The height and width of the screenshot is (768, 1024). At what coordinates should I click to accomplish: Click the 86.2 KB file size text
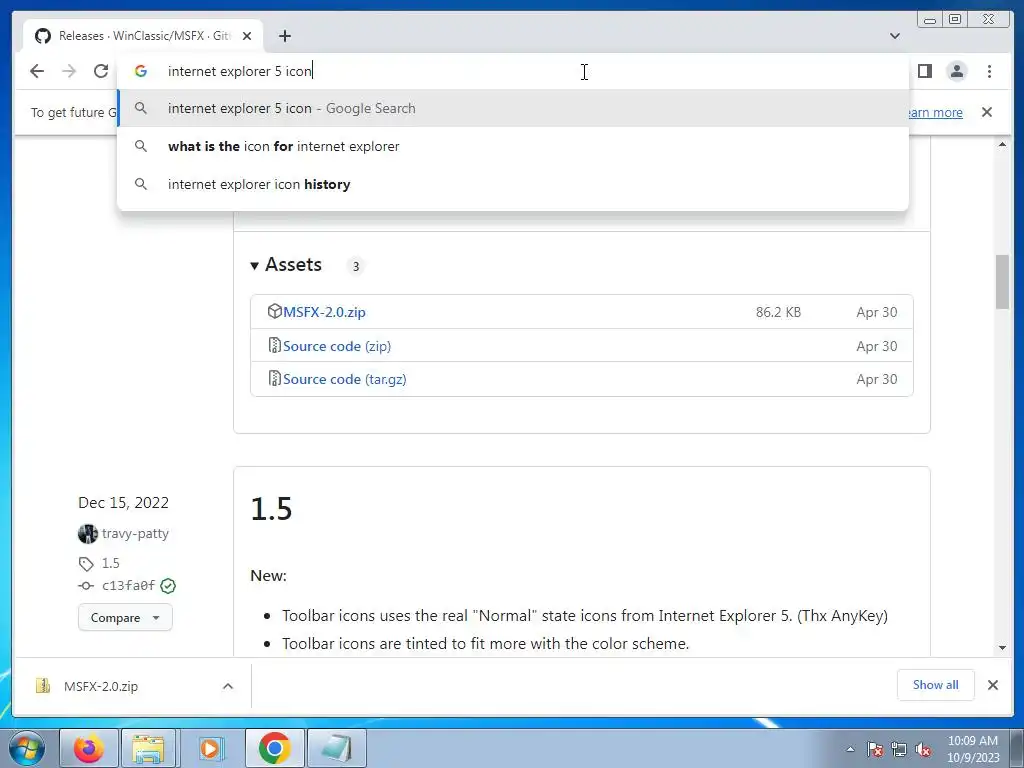point(778,312)
